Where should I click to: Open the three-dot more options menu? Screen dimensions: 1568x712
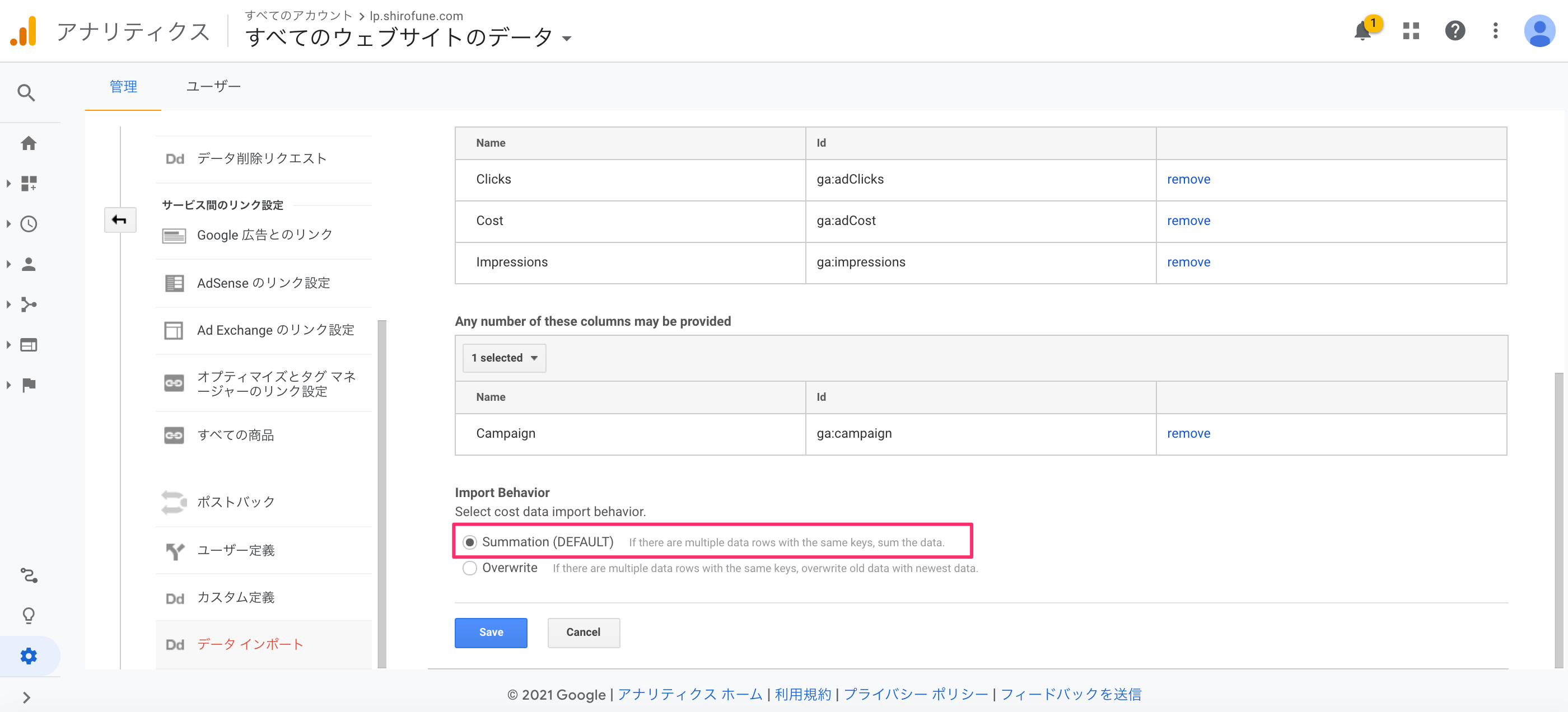tap(1495, 30)
